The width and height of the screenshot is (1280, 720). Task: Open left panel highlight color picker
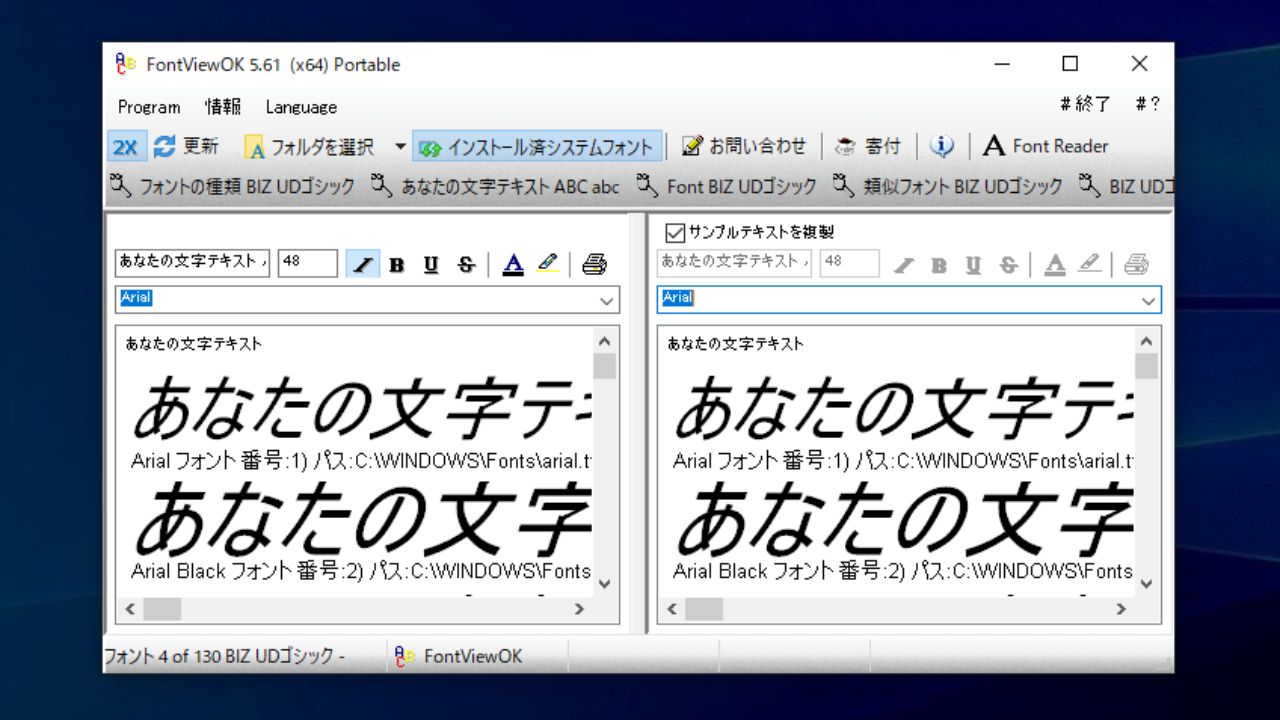point(547,264)
